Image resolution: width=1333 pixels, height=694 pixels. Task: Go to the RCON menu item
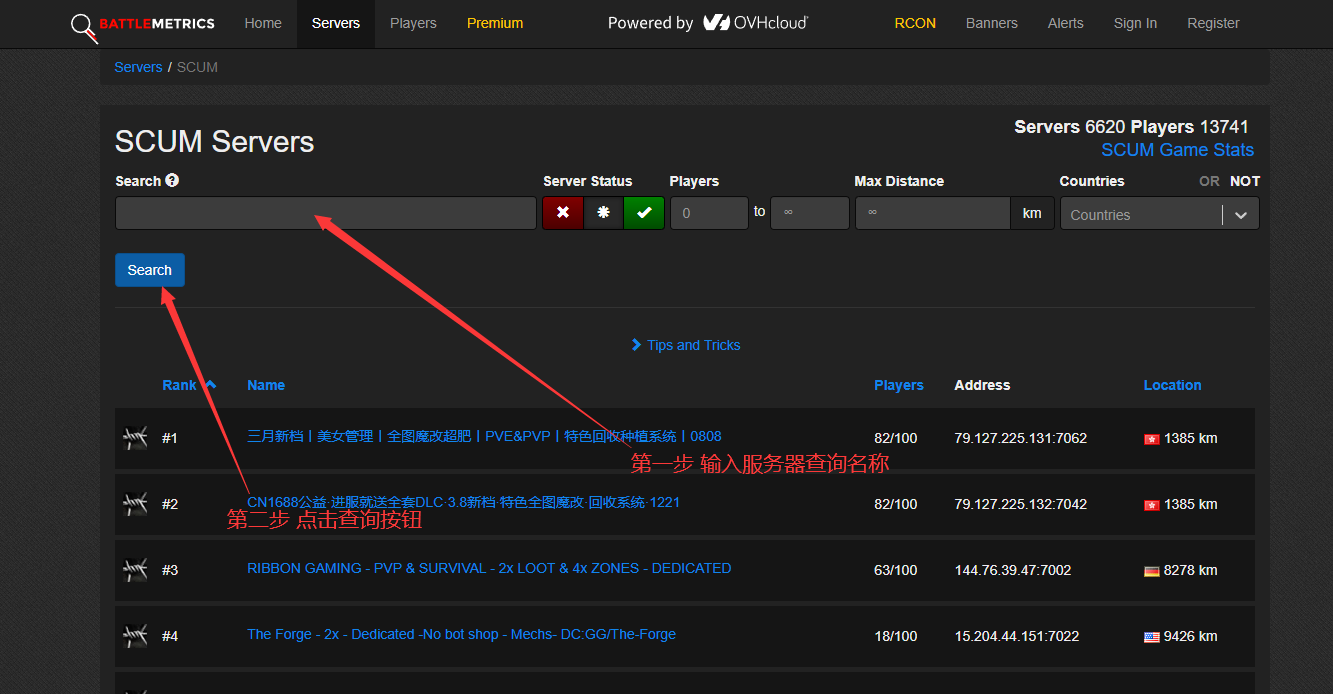click(915, 23)
